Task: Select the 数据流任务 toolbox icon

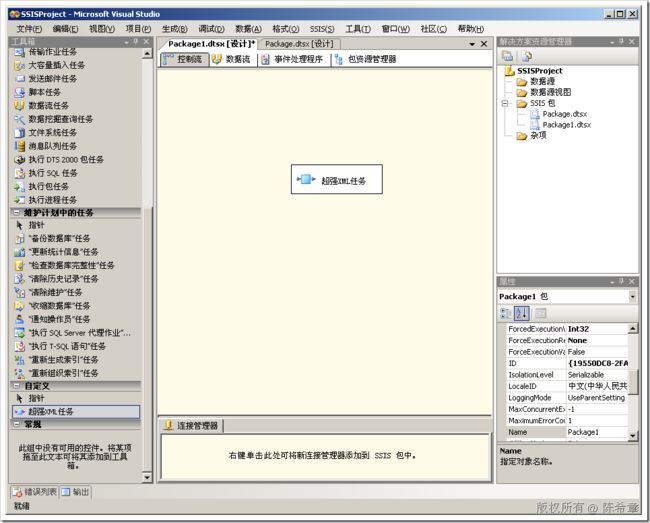Action: pos(19,106)
